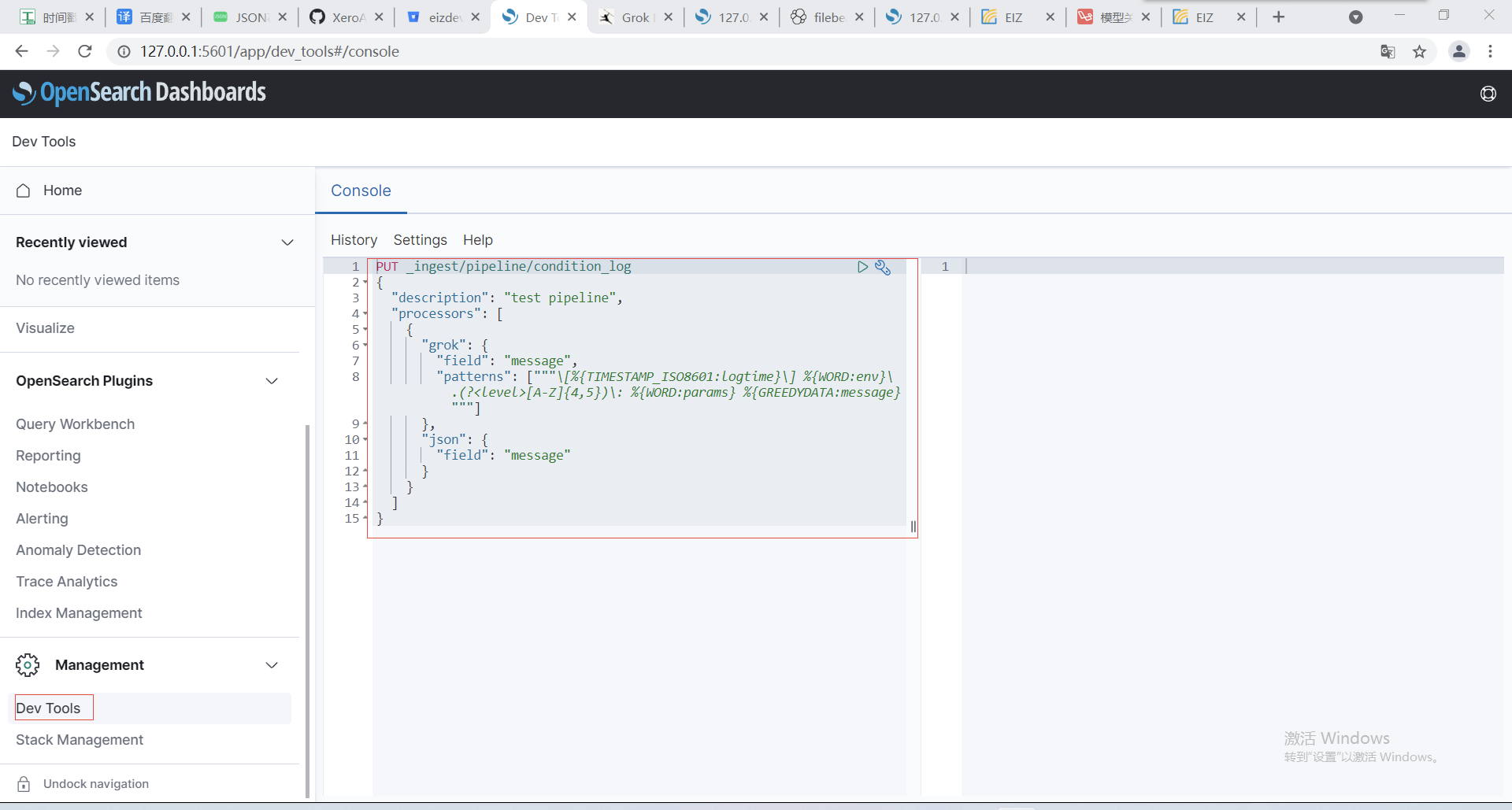
Task: Switch to the History tab
Action: coord(354,240)
